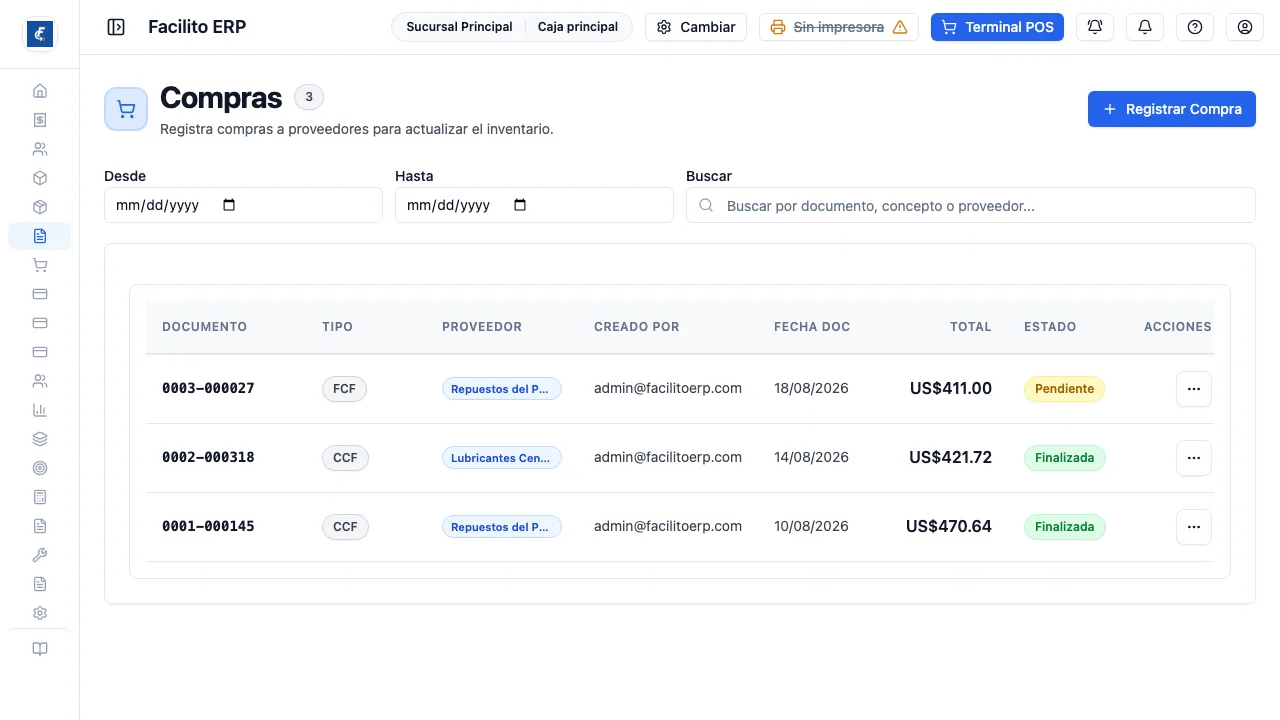1280x720 pixels.
Task: Open actions menu for document 0001-000145
Action: click(x=1194, y=527)
